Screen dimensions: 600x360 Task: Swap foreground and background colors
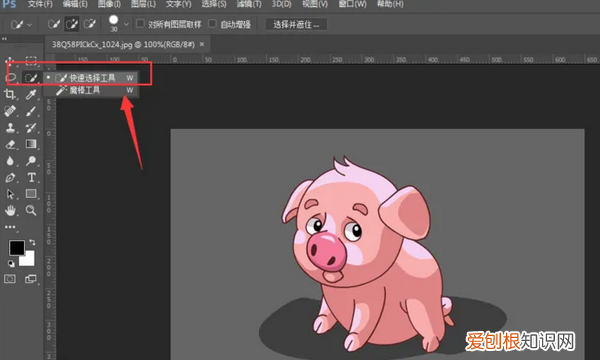pos(32,242)
